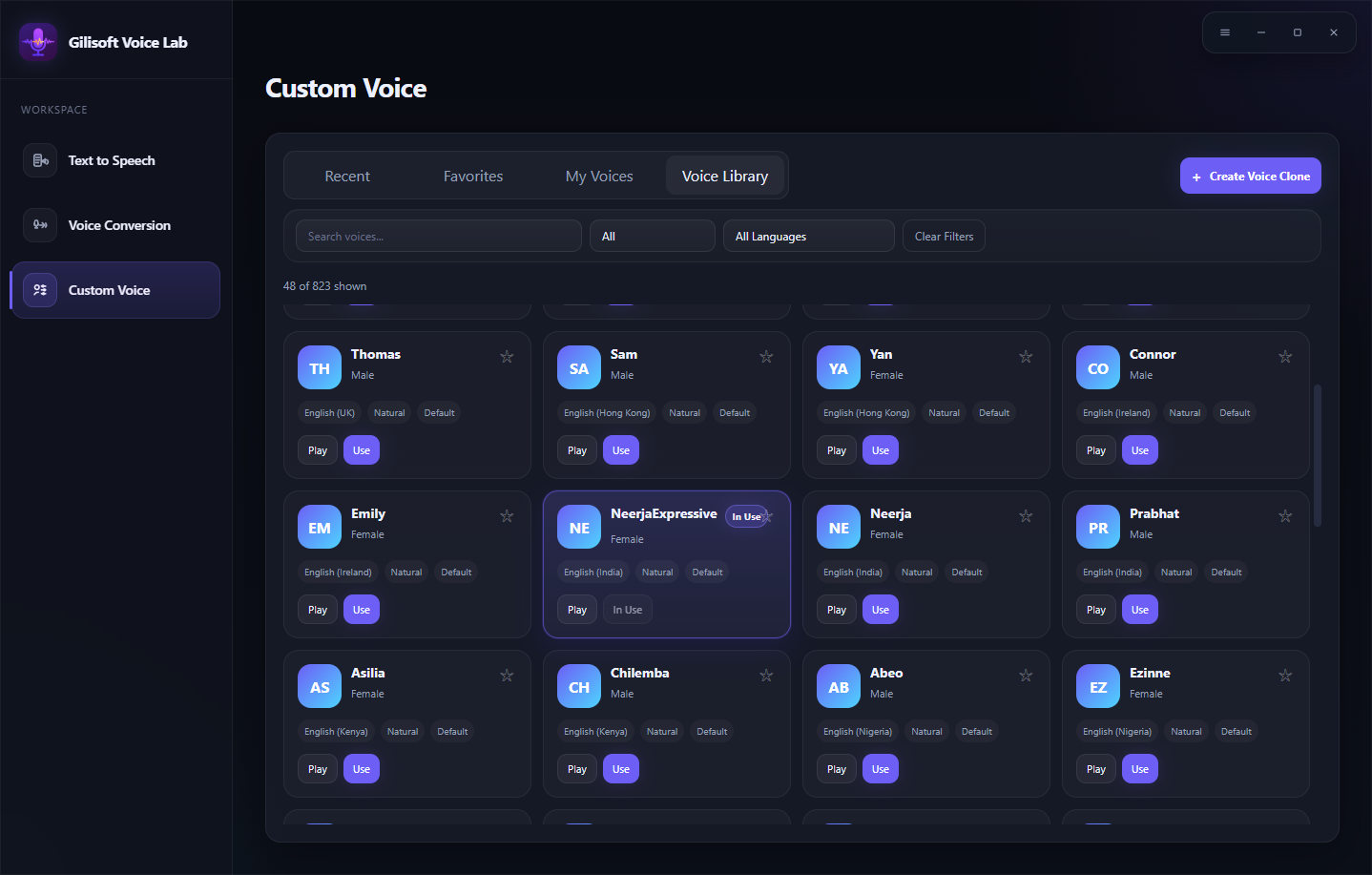Click the EM avatar on Emily card
The width and height of the screenshot is (1372, 875).
(320, 527)
